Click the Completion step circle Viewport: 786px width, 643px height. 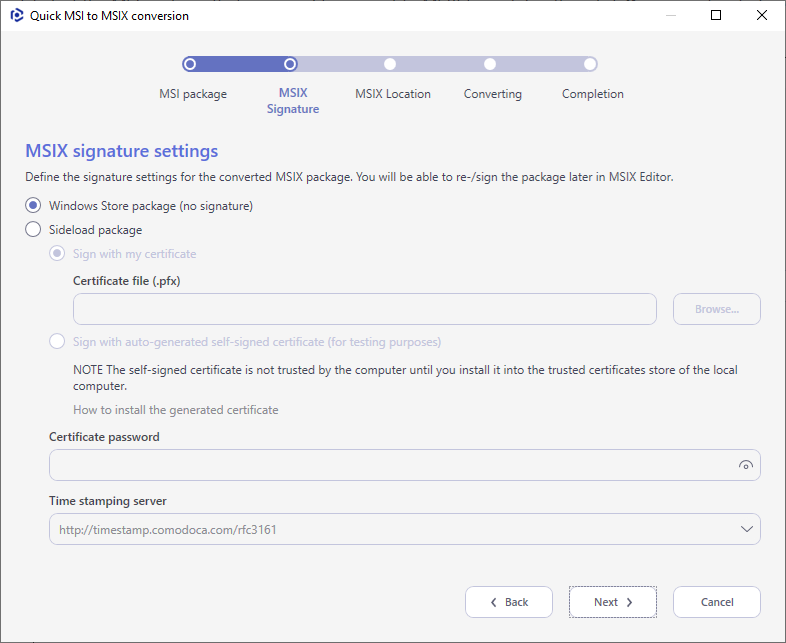pos(590,64)
